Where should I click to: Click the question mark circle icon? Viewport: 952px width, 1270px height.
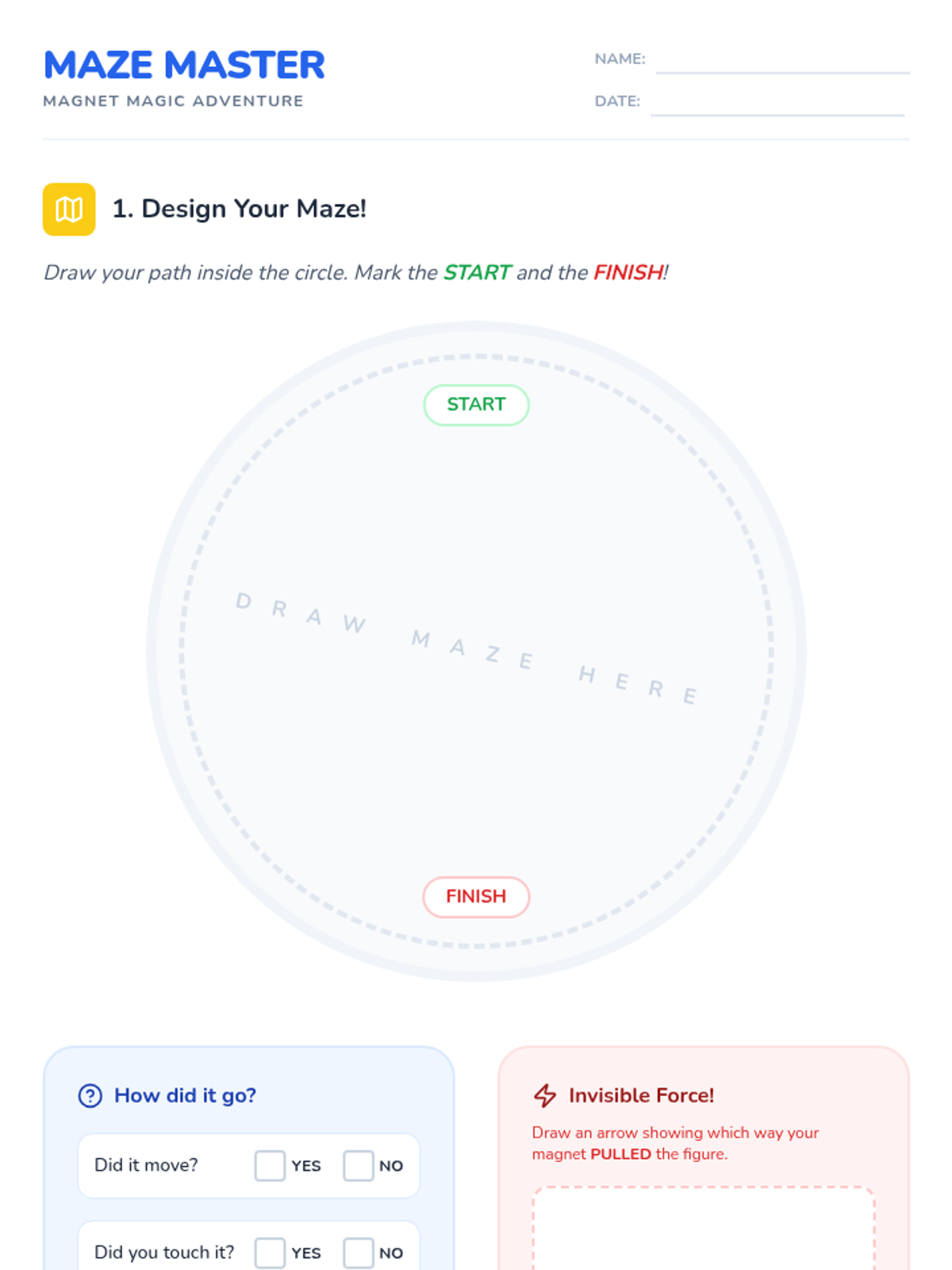click(90, 1095)
